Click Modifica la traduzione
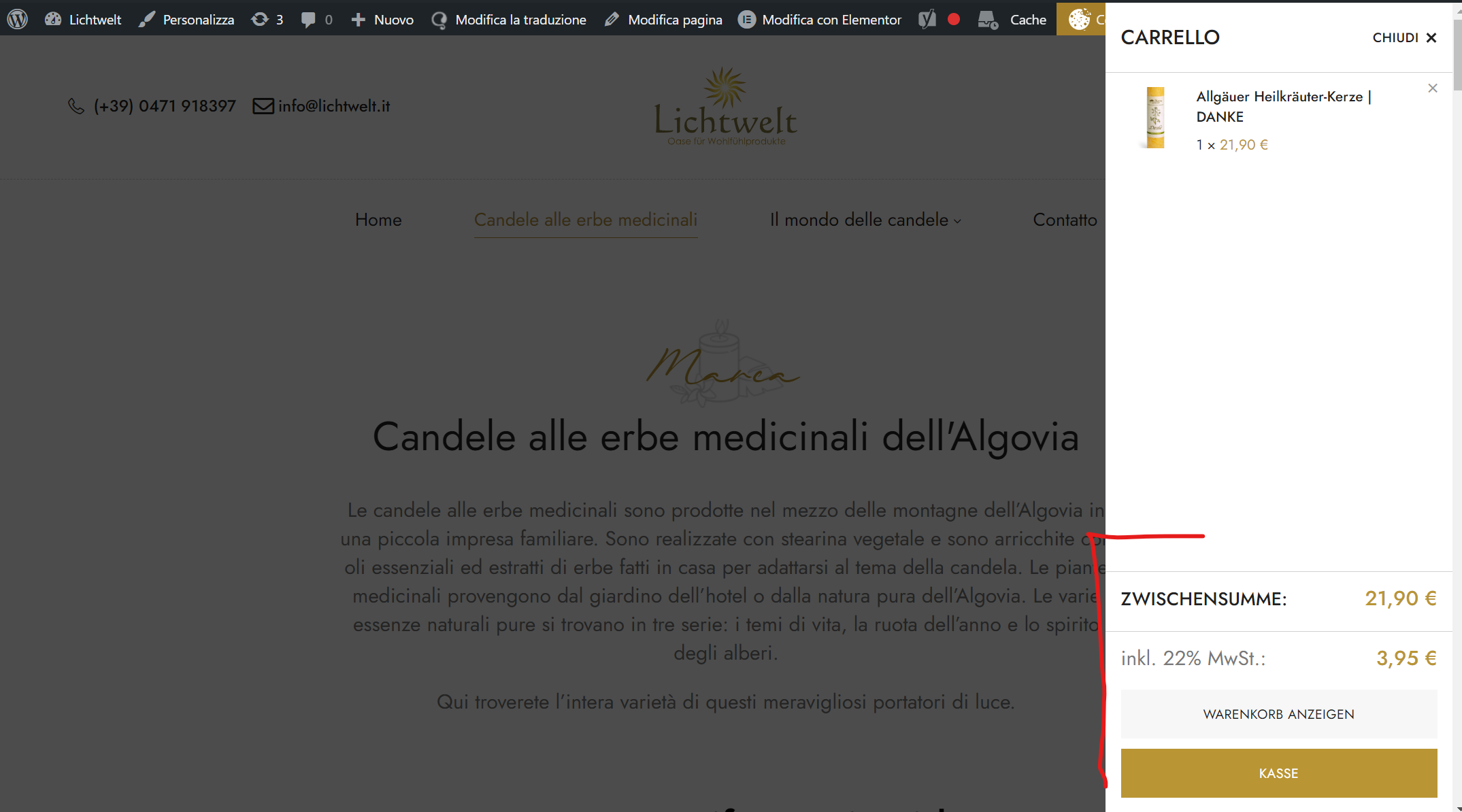Screen dimensions: 1462x812 click(x=509, y=19)
